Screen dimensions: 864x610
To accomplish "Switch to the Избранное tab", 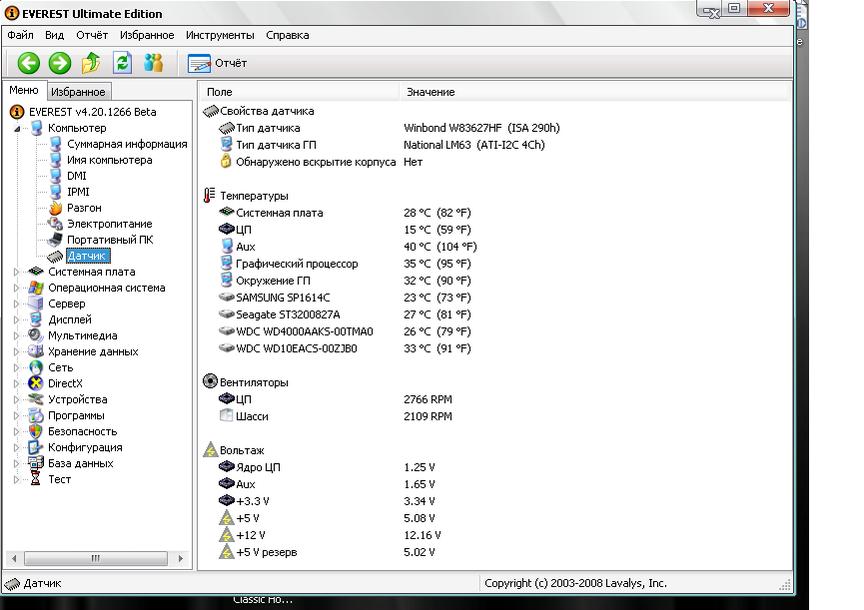I will click(78, 92).
